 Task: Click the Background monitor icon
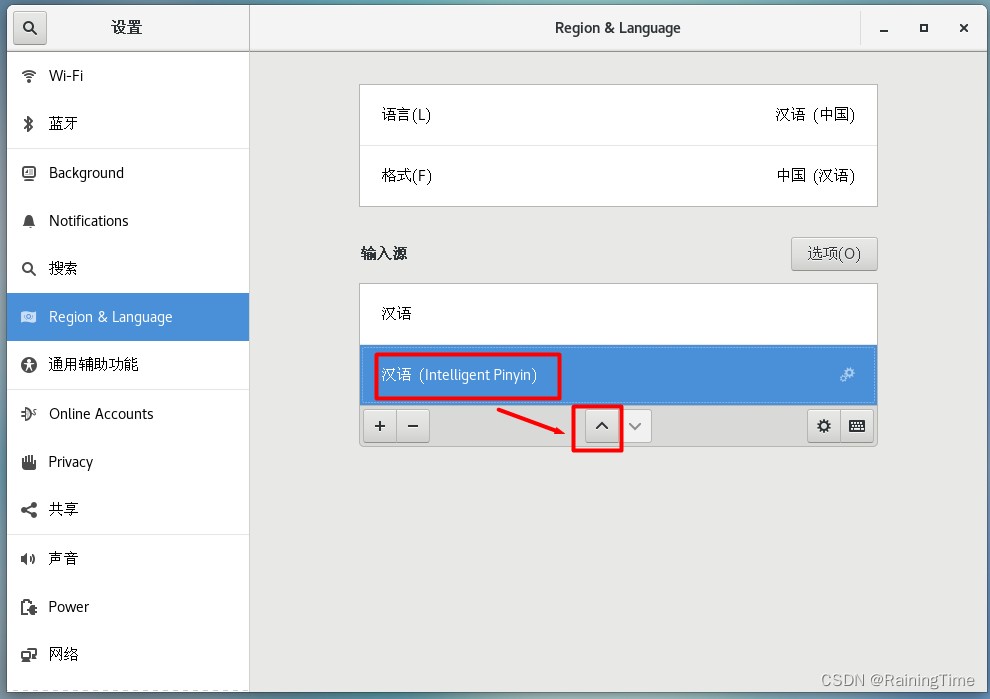click(x=28, y=173)
